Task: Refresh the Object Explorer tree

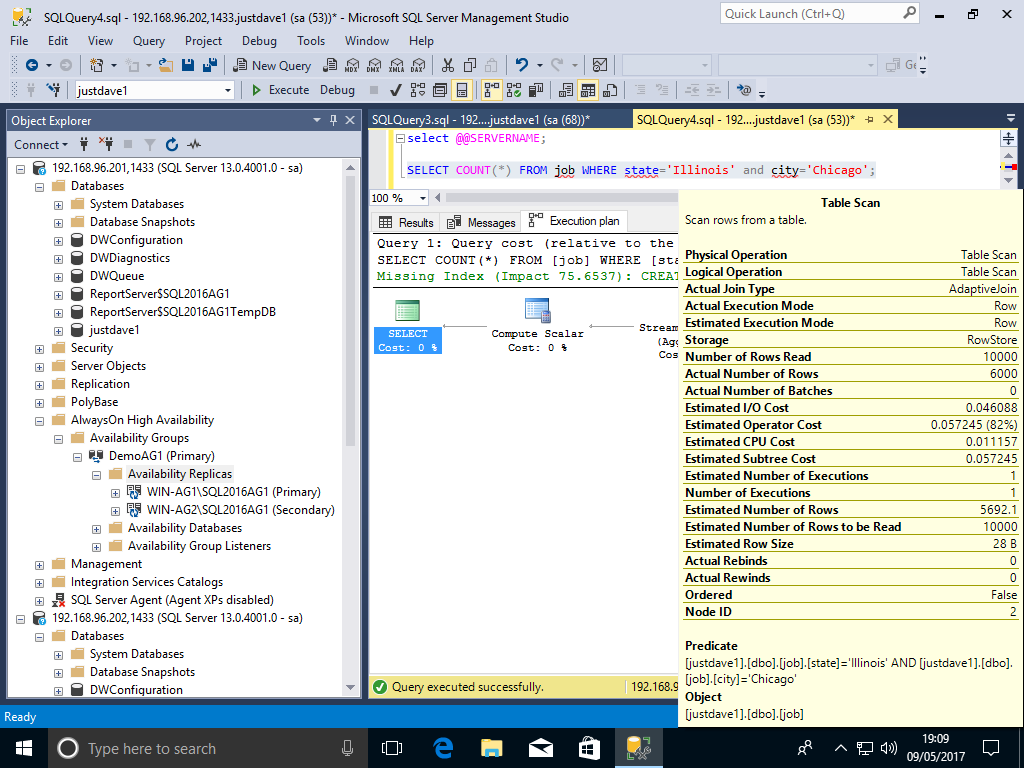Action: [172, 144]
